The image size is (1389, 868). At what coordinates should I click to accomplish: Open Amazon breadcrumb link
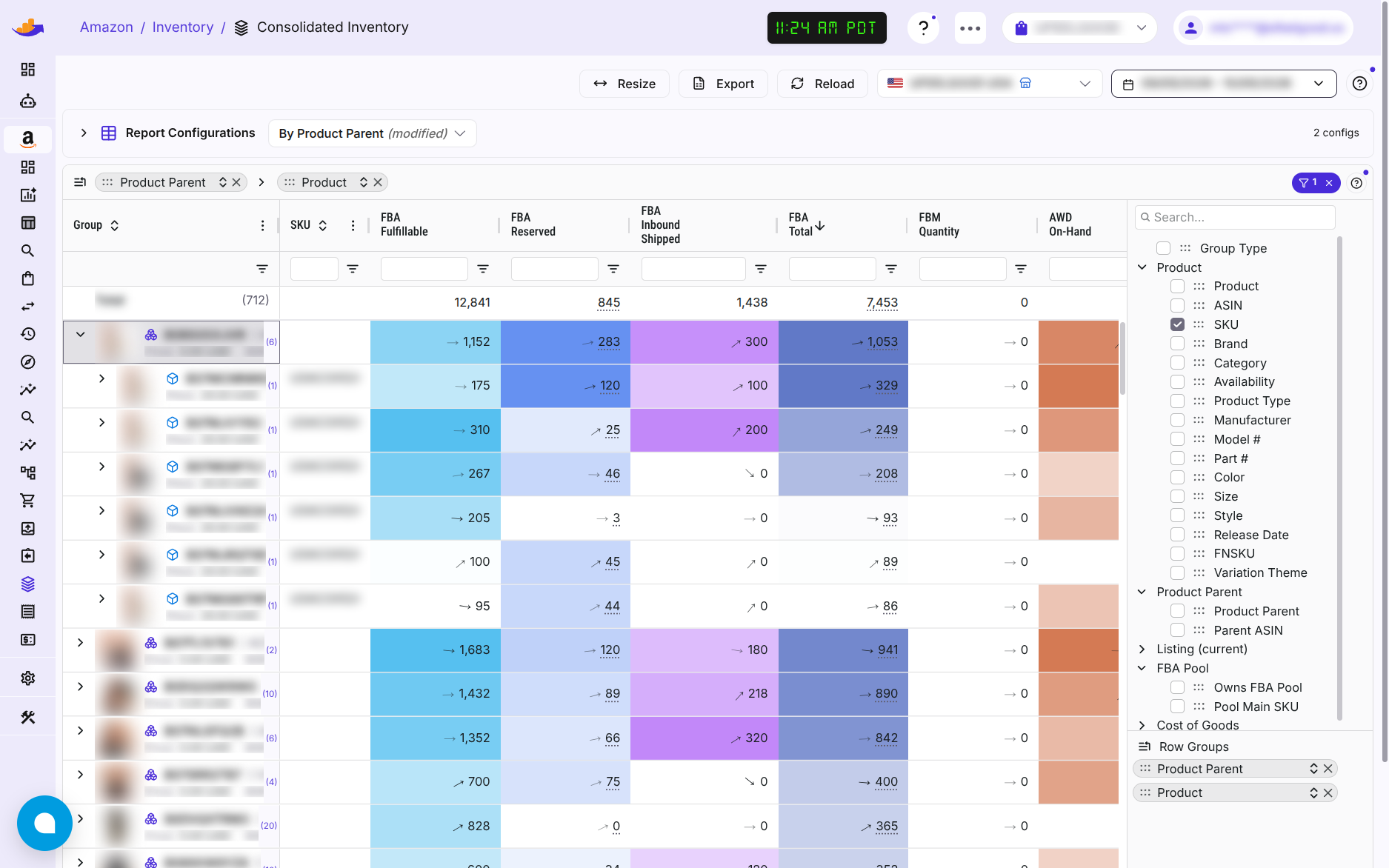107,27
